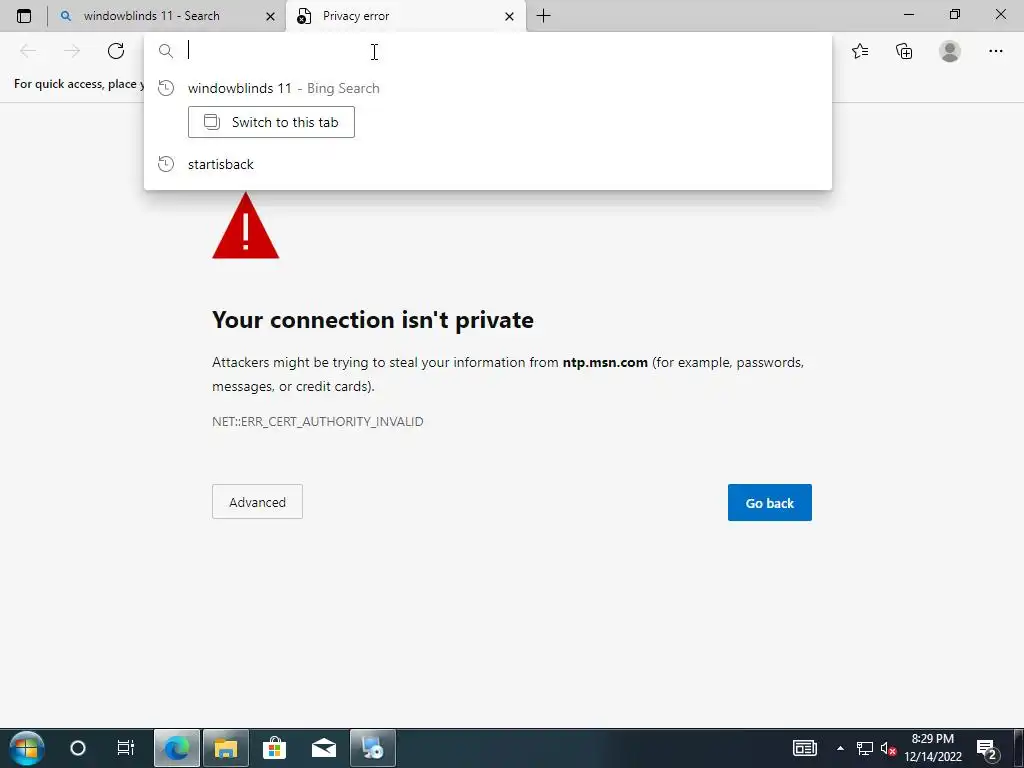Click the For quick access favorites bar text

click(x=79, y=84)
